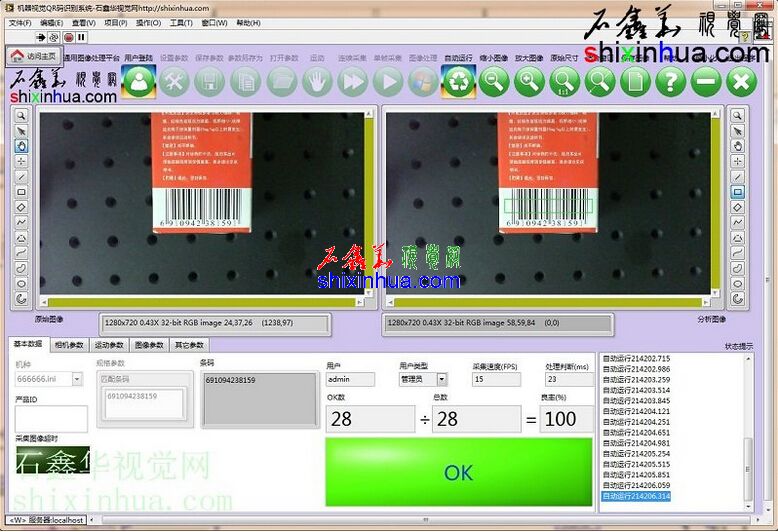Open the 帮助(H) Help menu
The width and height of the screenshot is (778, 532).
(x=248, y=23)
